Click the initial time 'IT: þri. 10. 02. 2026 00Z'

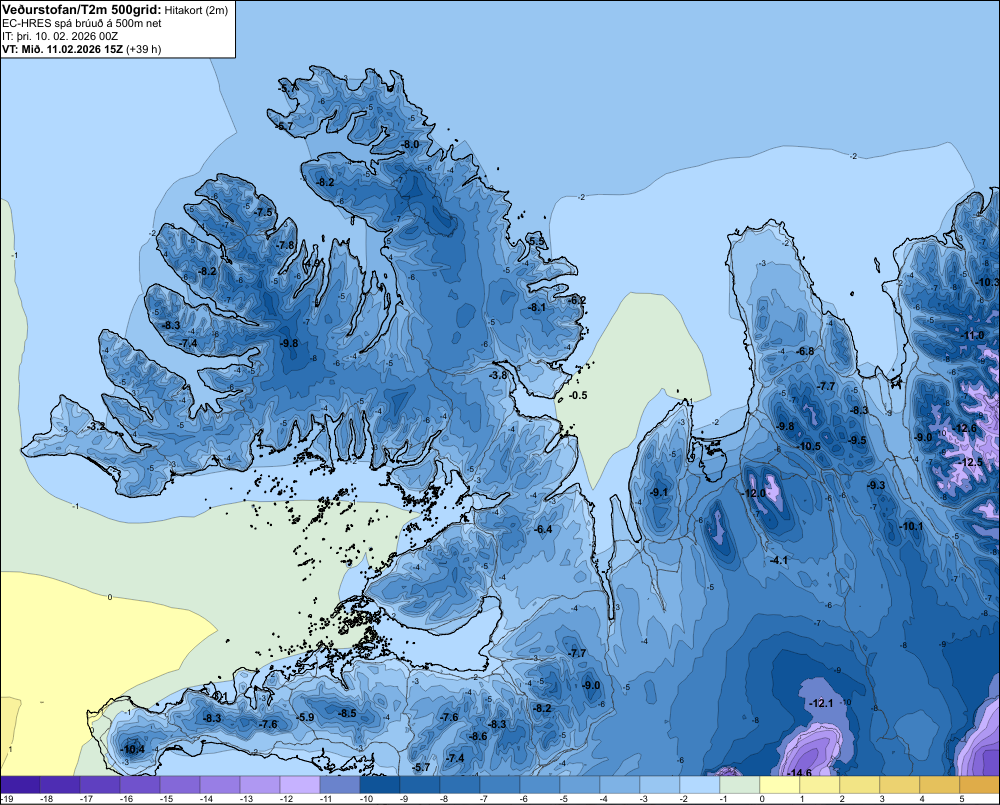pyautogui.click(x=61, y=36)
